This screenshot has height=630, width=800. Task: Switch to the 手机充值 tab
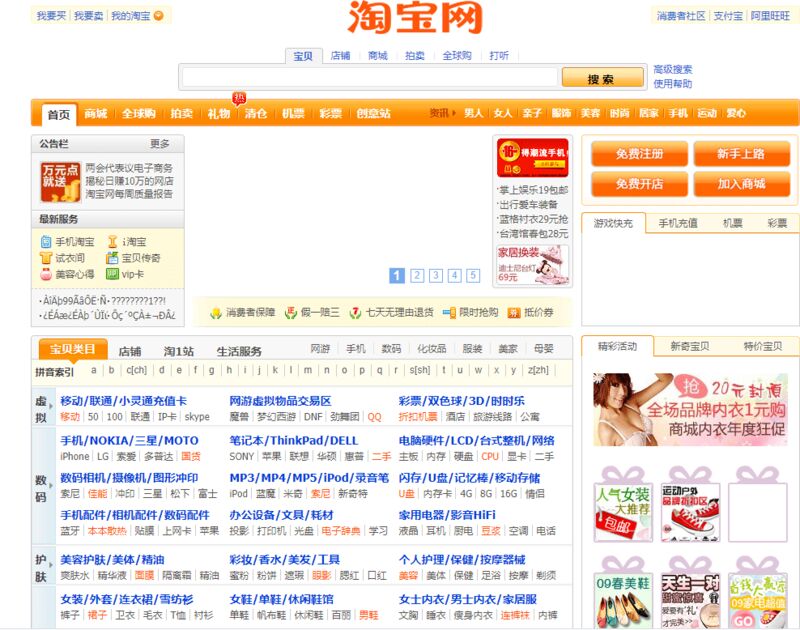pos(678,223)
